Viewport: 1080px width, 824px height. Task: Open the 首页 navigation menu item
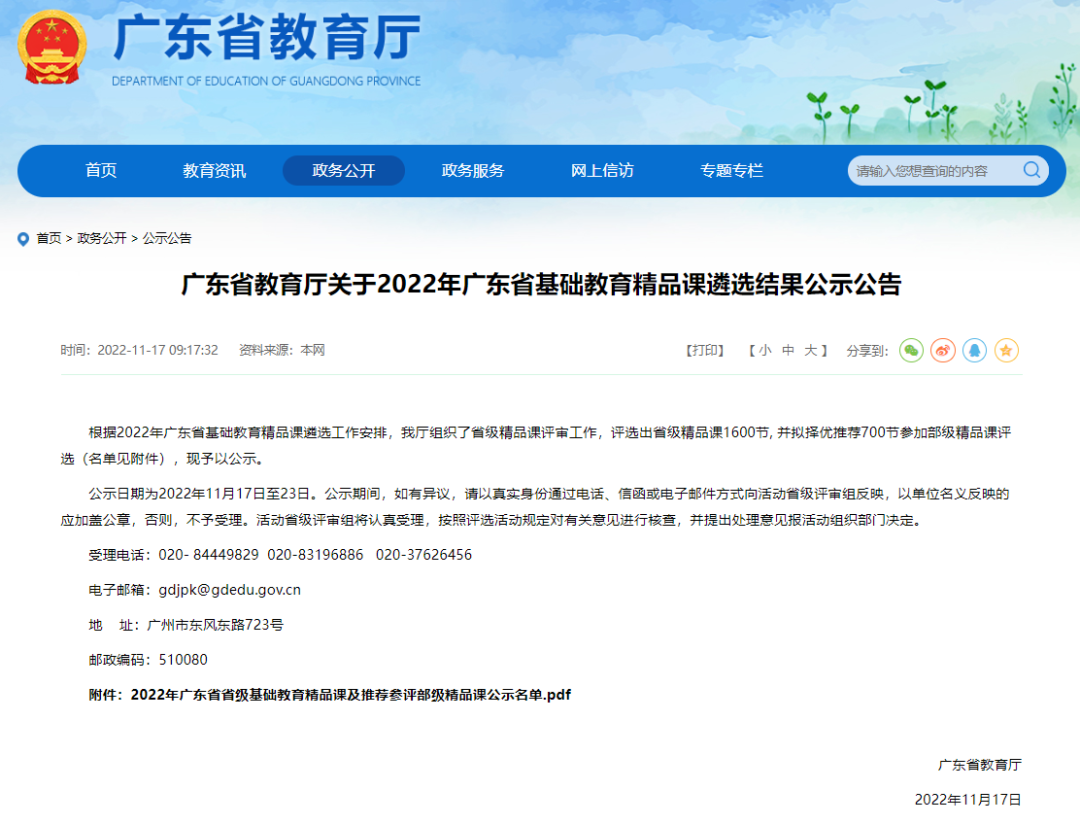(100, 171)
